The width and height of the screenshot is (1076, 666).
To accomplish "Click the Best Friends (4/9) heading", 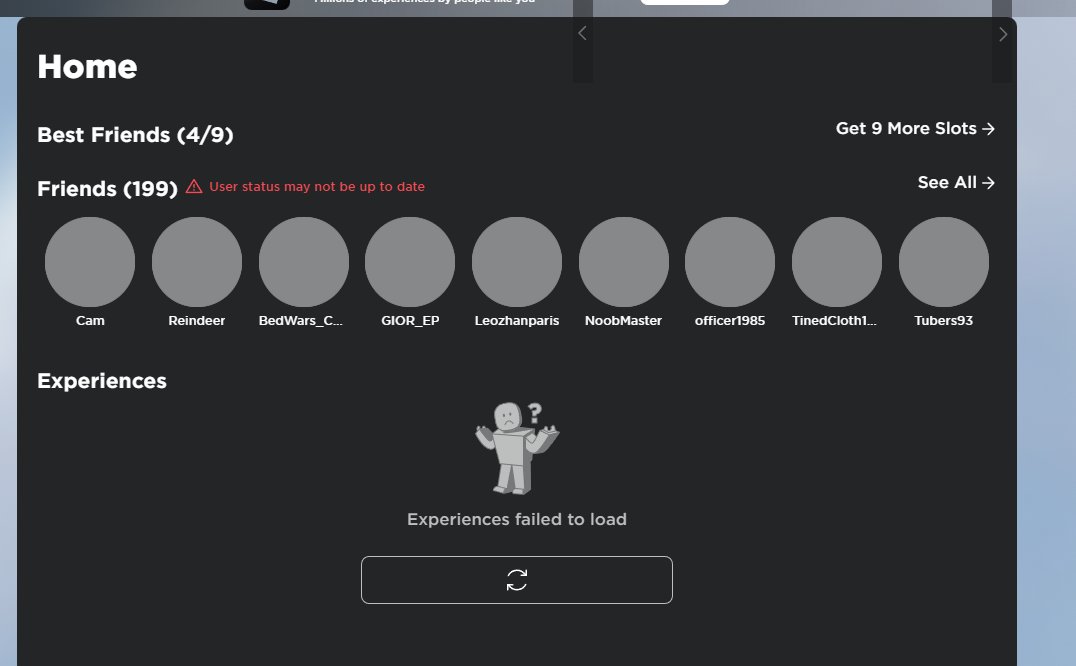I will pos(135,134).
